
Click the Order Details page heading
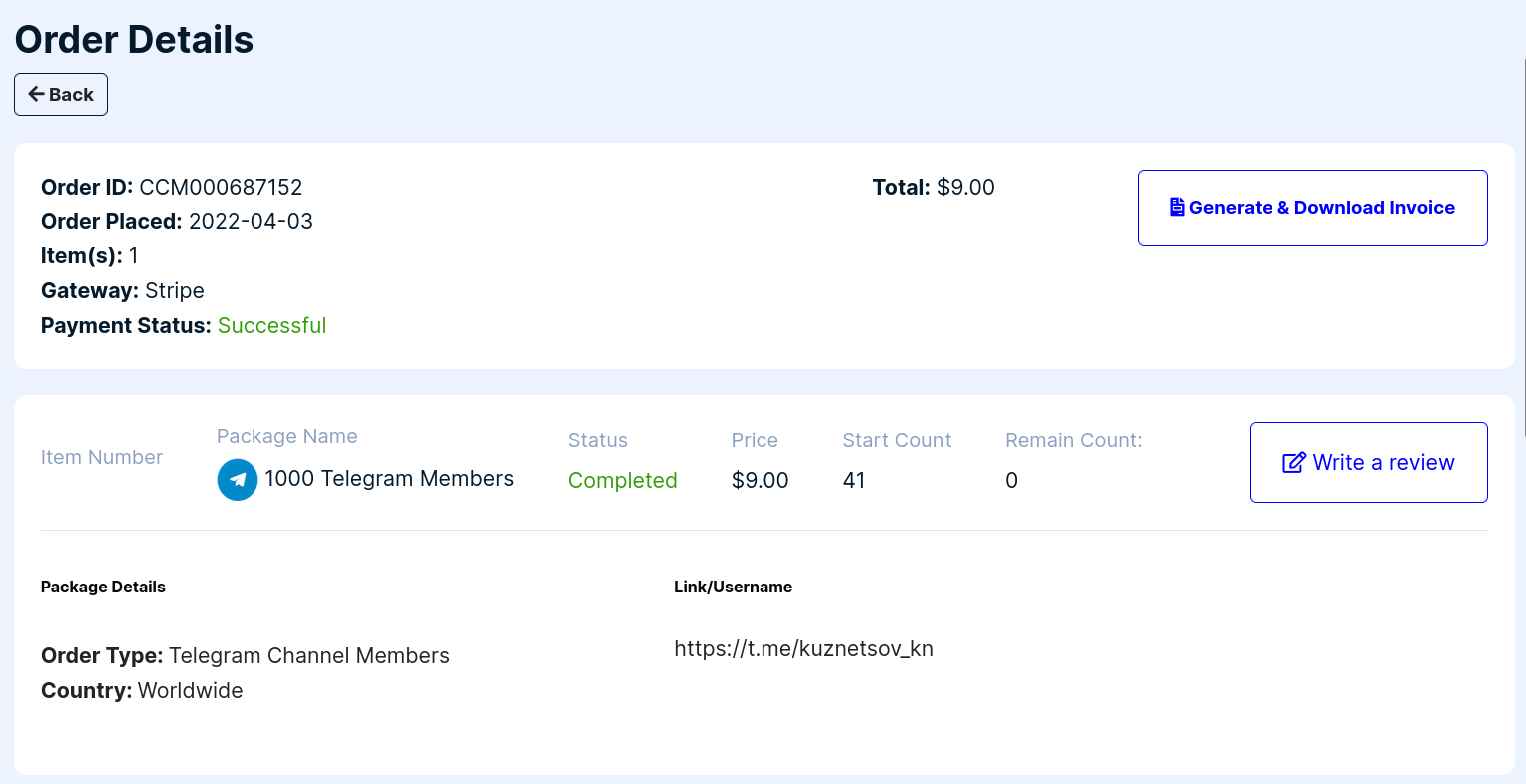[134, 40]
